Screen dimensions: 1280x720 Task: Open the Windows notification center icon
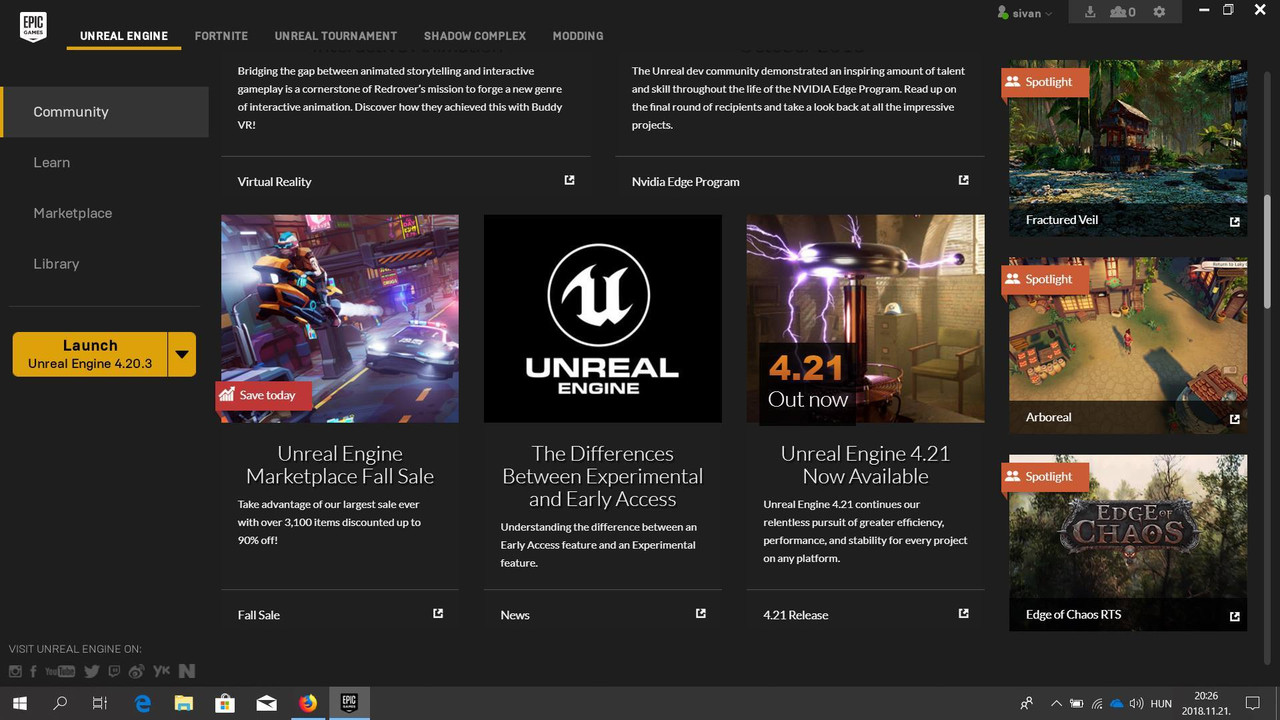(1252, 704)
